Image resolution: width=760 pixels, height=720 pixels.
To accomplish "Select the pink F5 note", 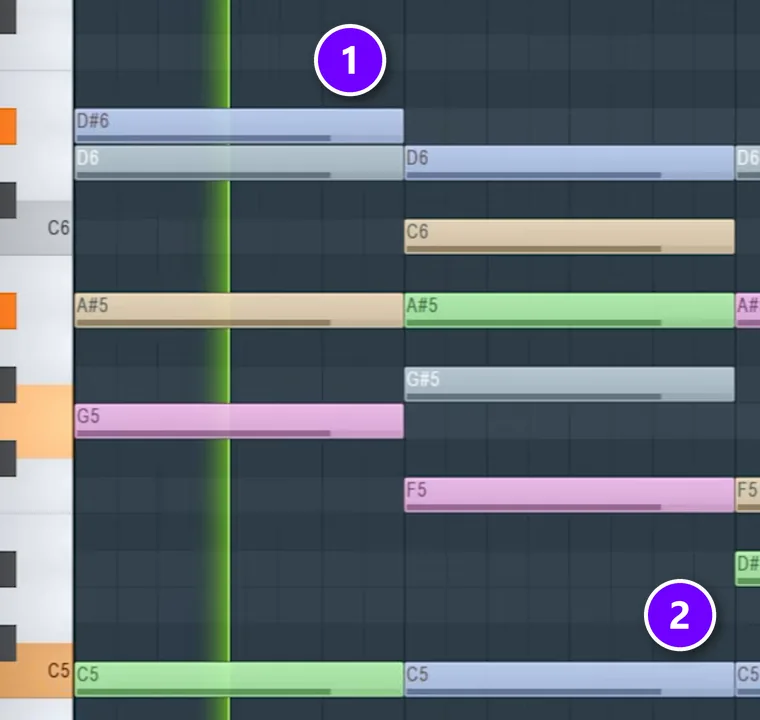I will 569,495.
